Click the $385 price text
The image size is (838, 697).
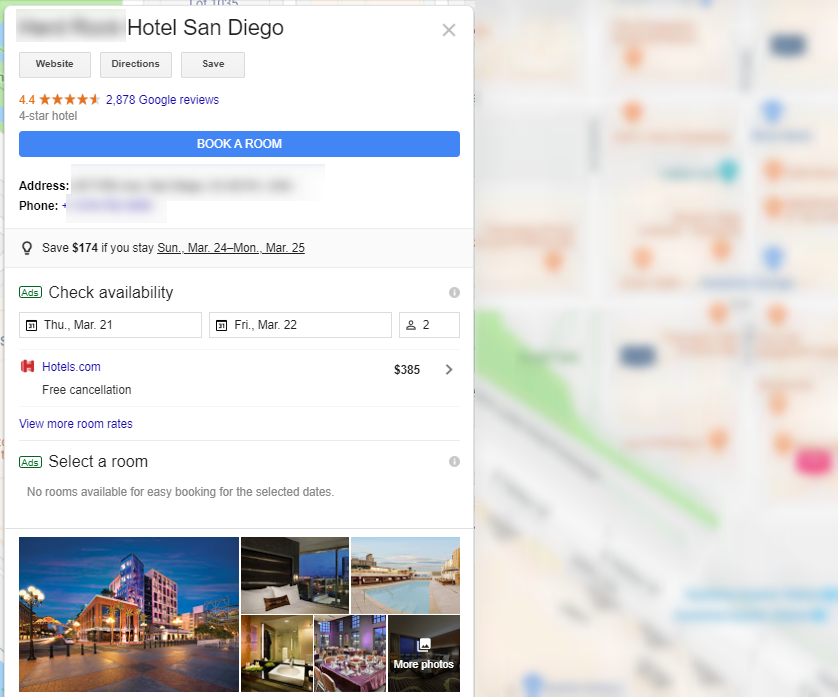coord(407,370)
